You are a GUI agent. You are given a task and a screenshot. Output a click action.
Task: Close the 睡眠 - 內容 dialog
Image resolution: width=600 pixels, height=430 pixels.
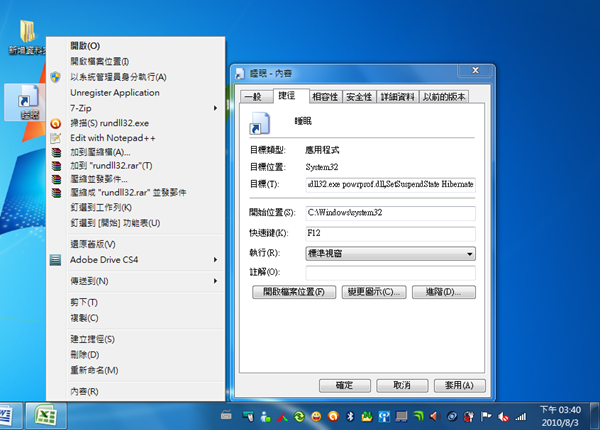point(475,70)
